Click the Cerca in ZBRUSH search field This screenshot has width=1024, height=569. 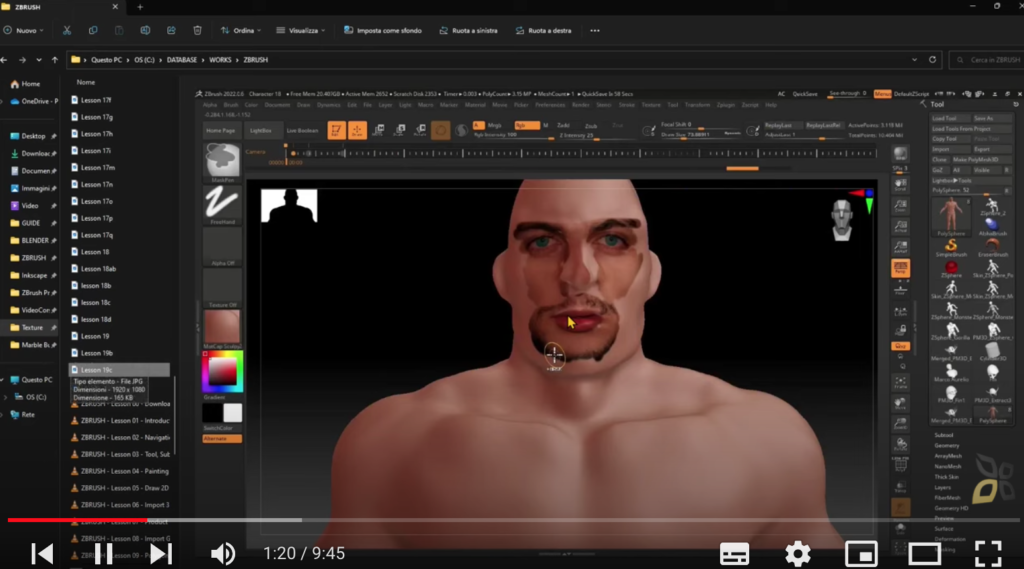click(987, 59)
